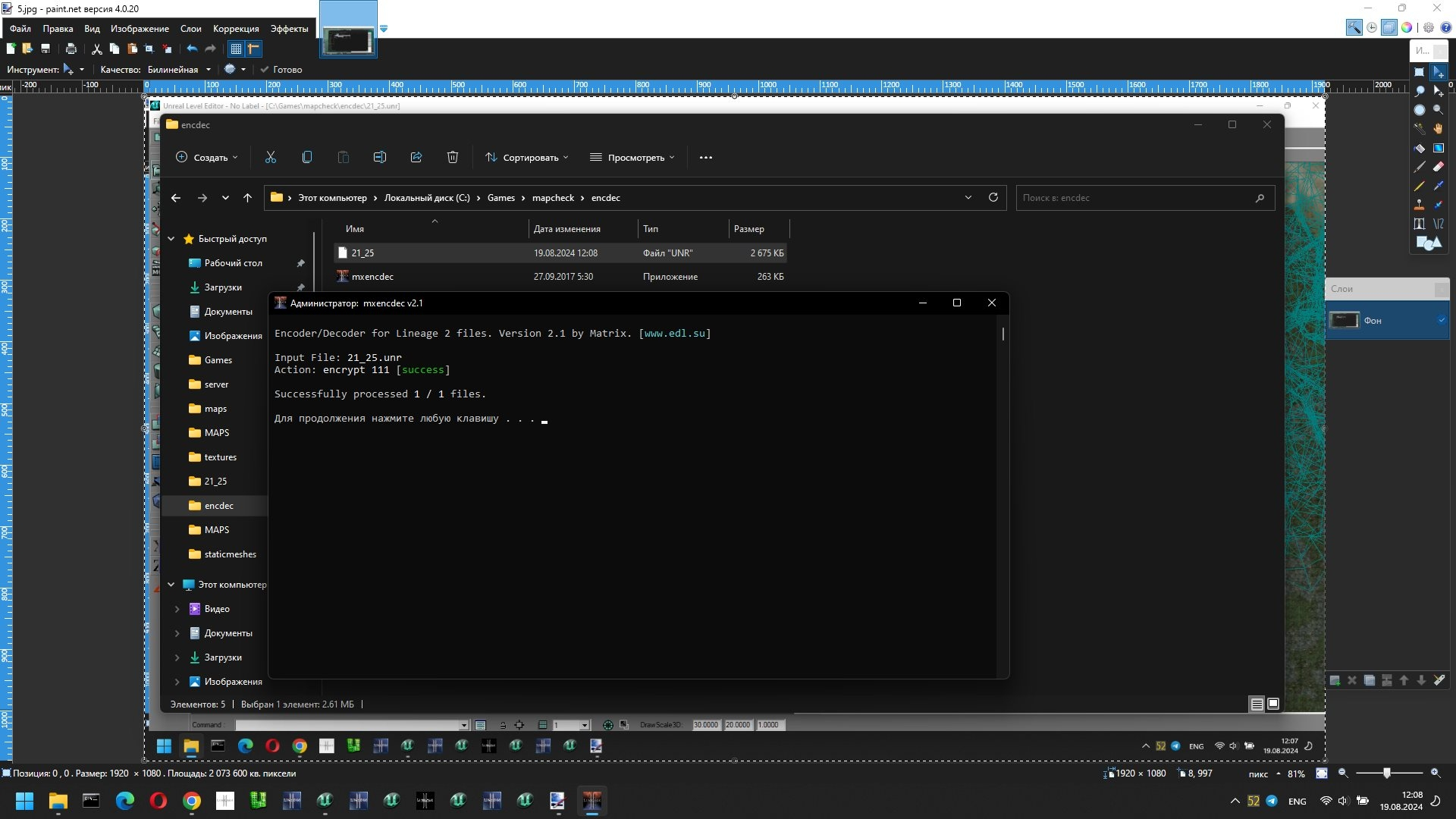Viewport: 1456px width, 819px height.
Task: Click the zoom out magnifier in the status bar
Action: [x=1343, y=773]
